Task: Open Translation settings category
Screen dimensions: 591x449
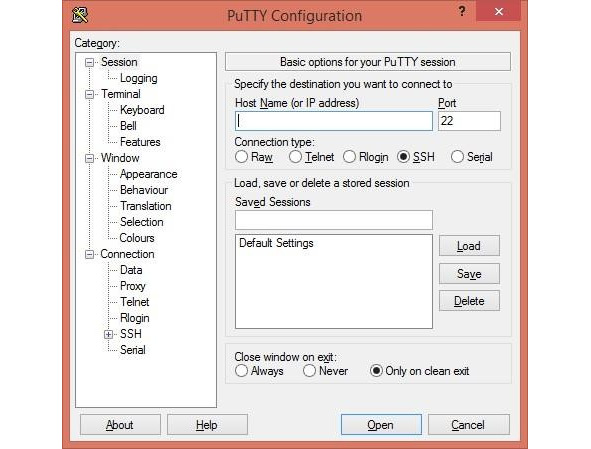Action: coord(146,206)
